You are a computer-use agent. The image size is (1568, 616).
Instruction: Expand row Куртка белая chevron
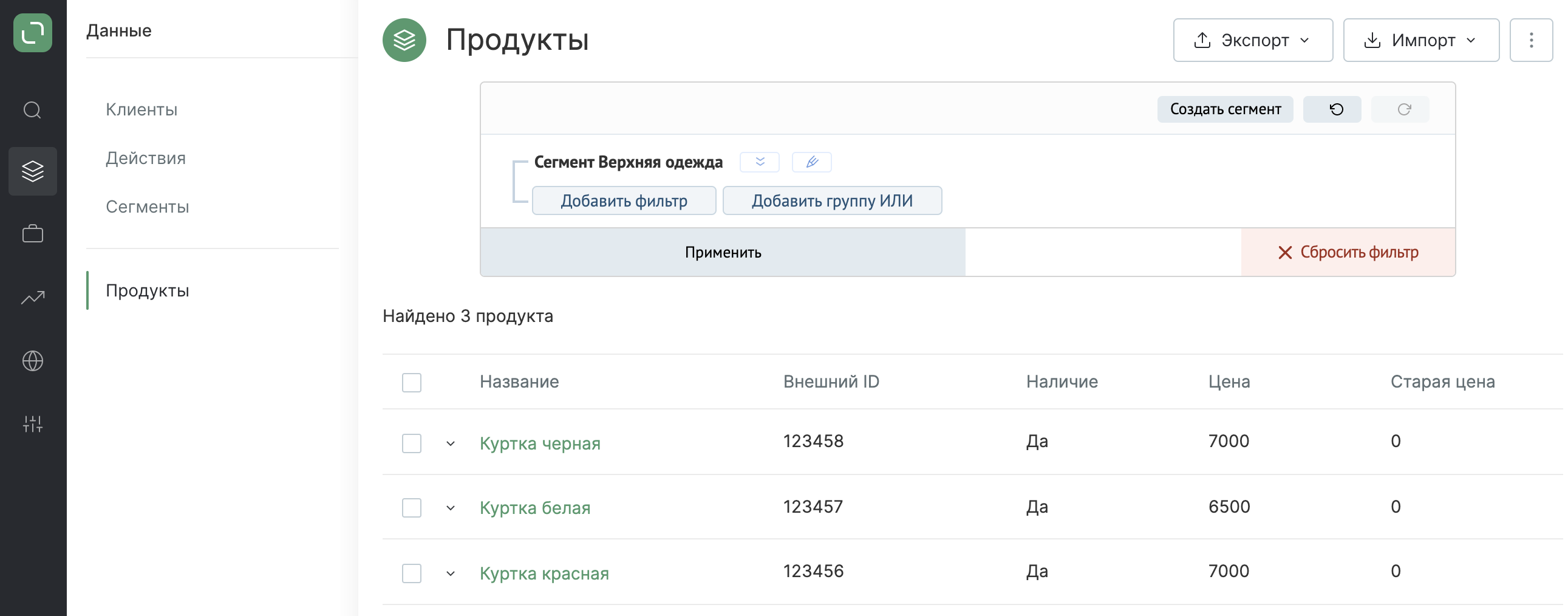pyautogui.click(x=451, y=508)
